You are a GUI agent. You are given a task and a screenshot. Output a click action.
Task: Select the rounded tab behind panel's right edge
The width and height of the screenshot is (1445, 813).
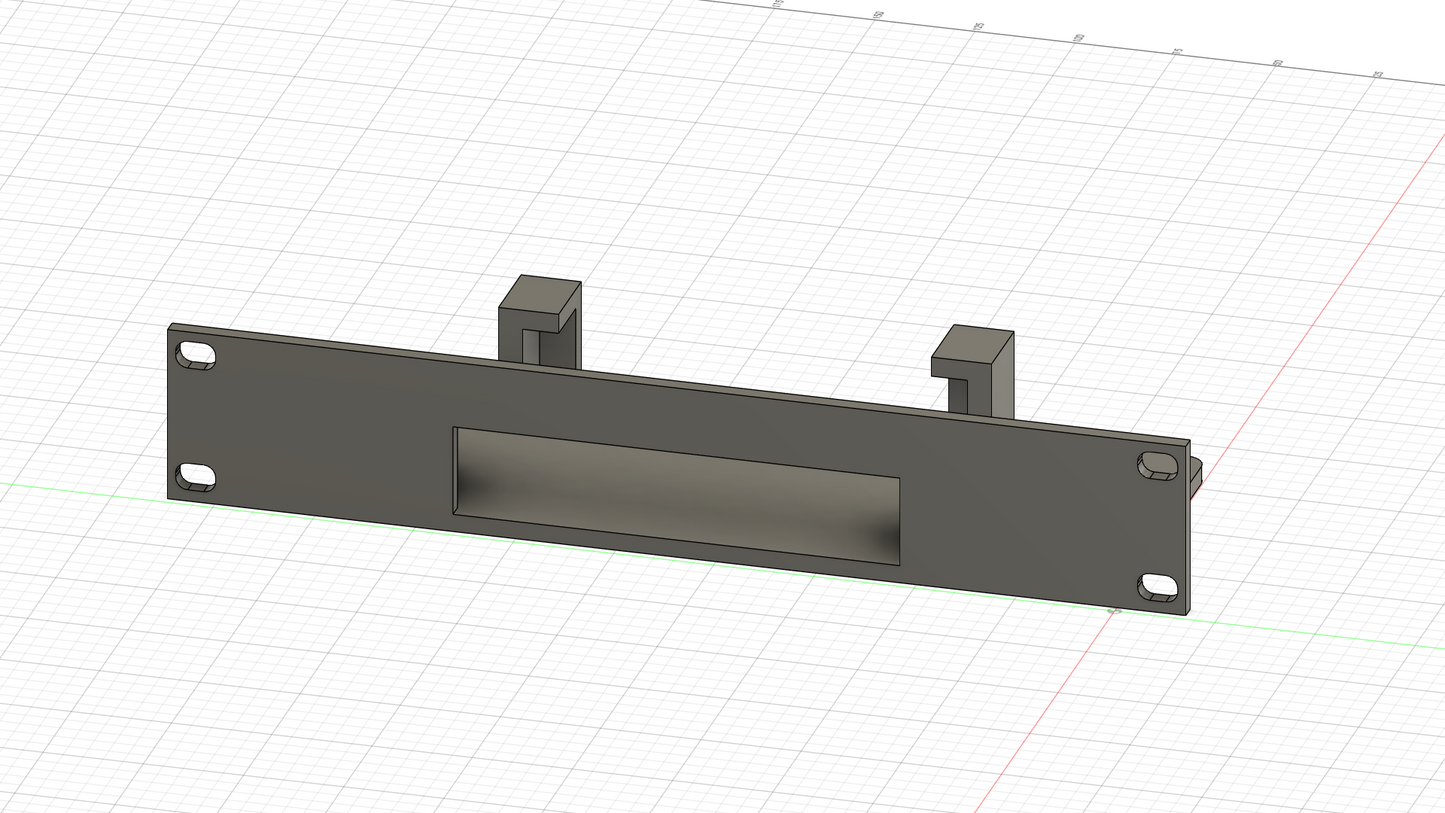pos(1197,478)
